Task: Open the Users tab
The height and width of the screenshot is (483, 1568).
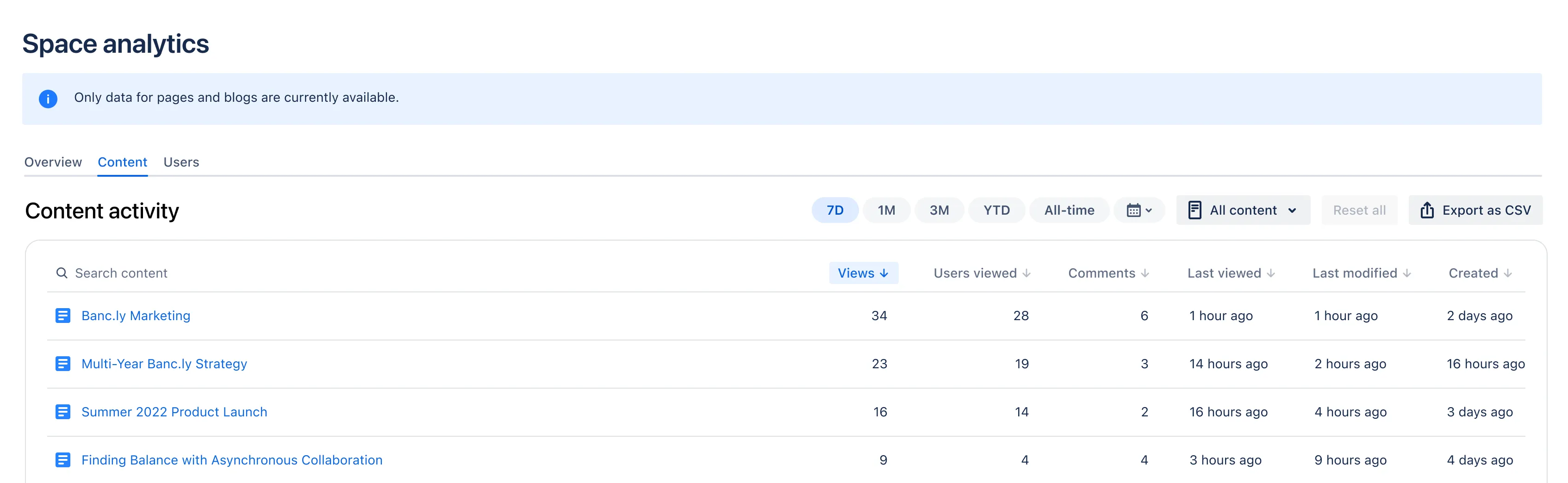Action: (x=181, y=162)
